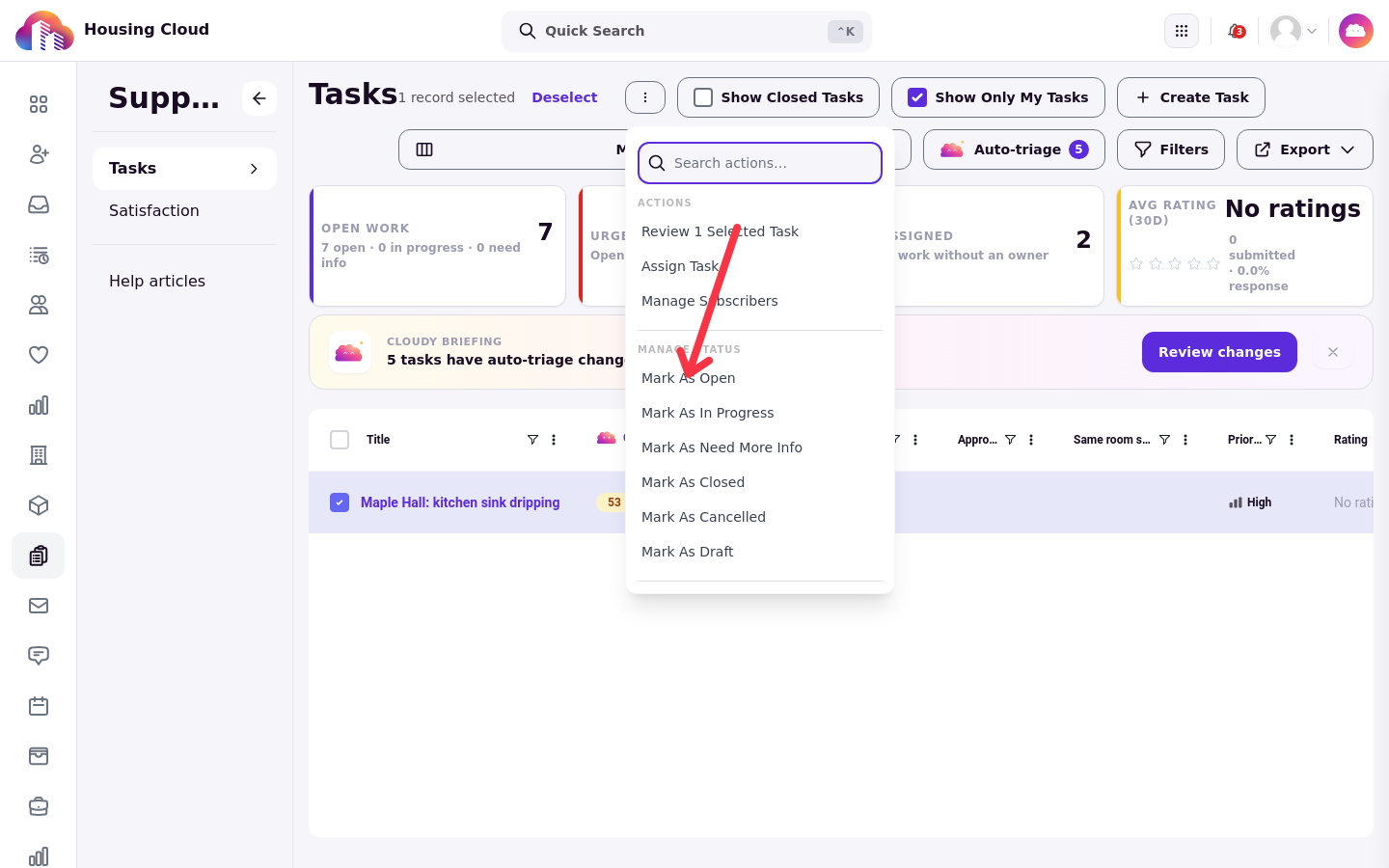Check the select-all checkbox in table header
The height and width of the screenshot is (868, 1389).
(340, 440)
